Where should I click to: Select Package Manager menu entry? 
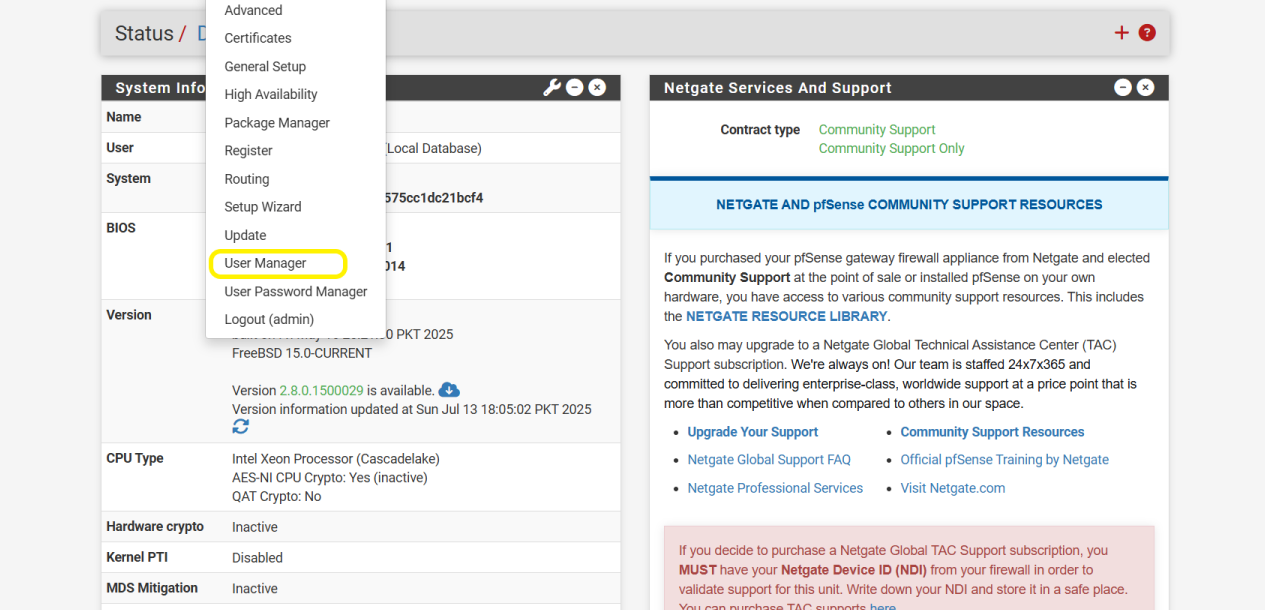(277, 123)
